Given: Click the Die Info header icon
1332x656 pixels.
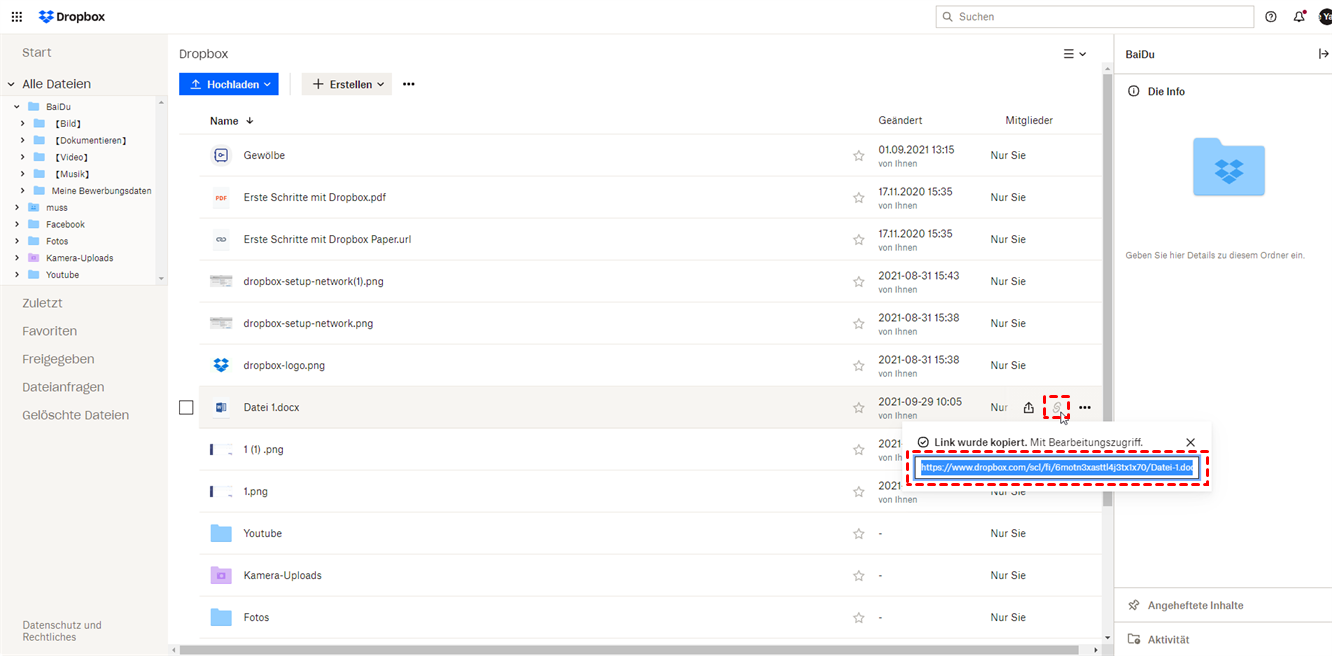Looking at the screenshot, I should [1134, 91].
